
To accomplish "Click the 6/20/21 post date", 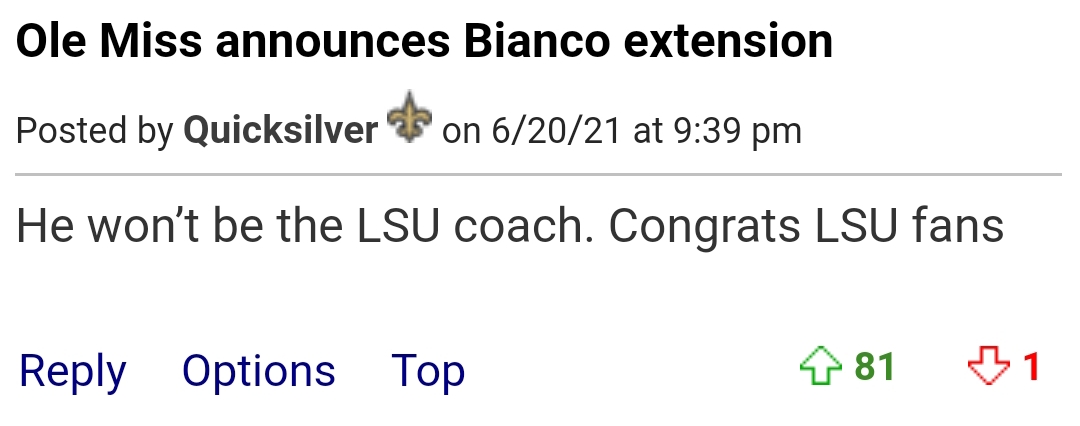I will (x=557, y=130).
